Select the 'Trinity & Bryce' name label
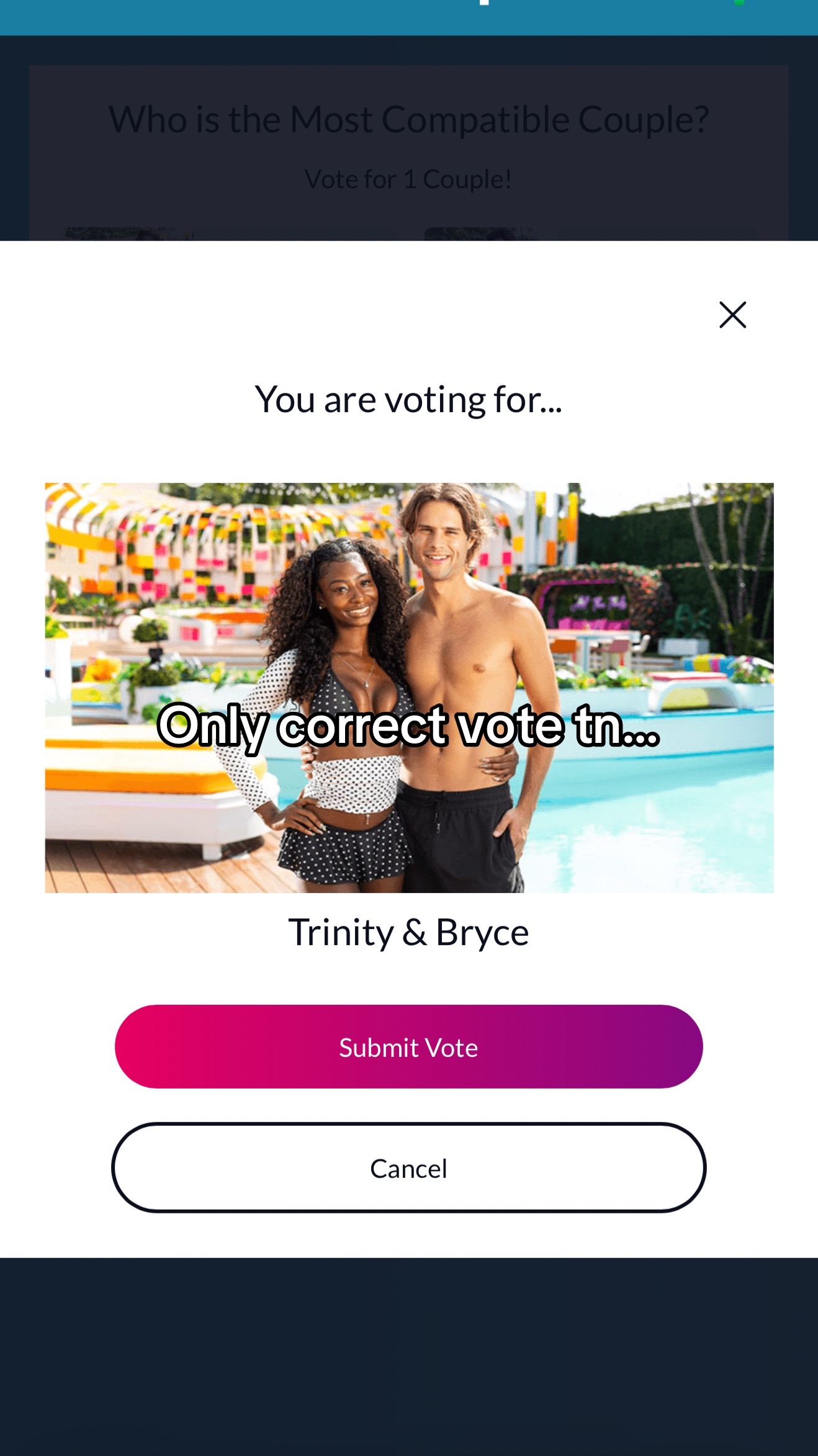This screenshot has height=1456, width=818. point(408,932)
